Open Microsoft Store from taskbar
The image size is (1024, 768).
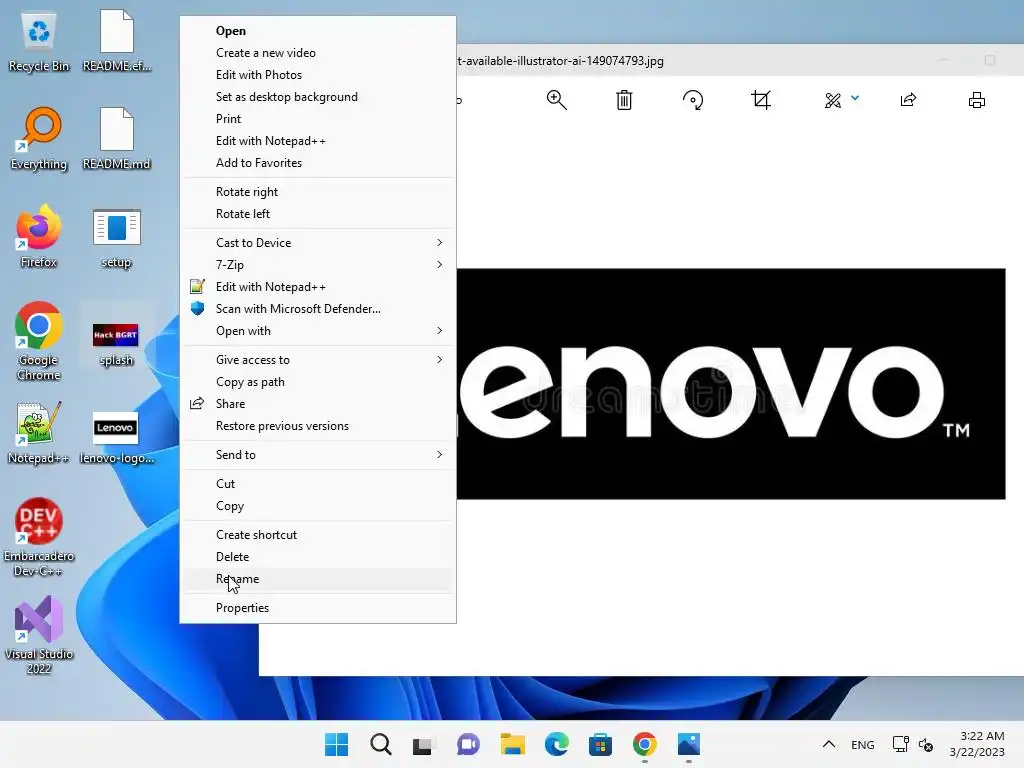(x=600, y=744)
